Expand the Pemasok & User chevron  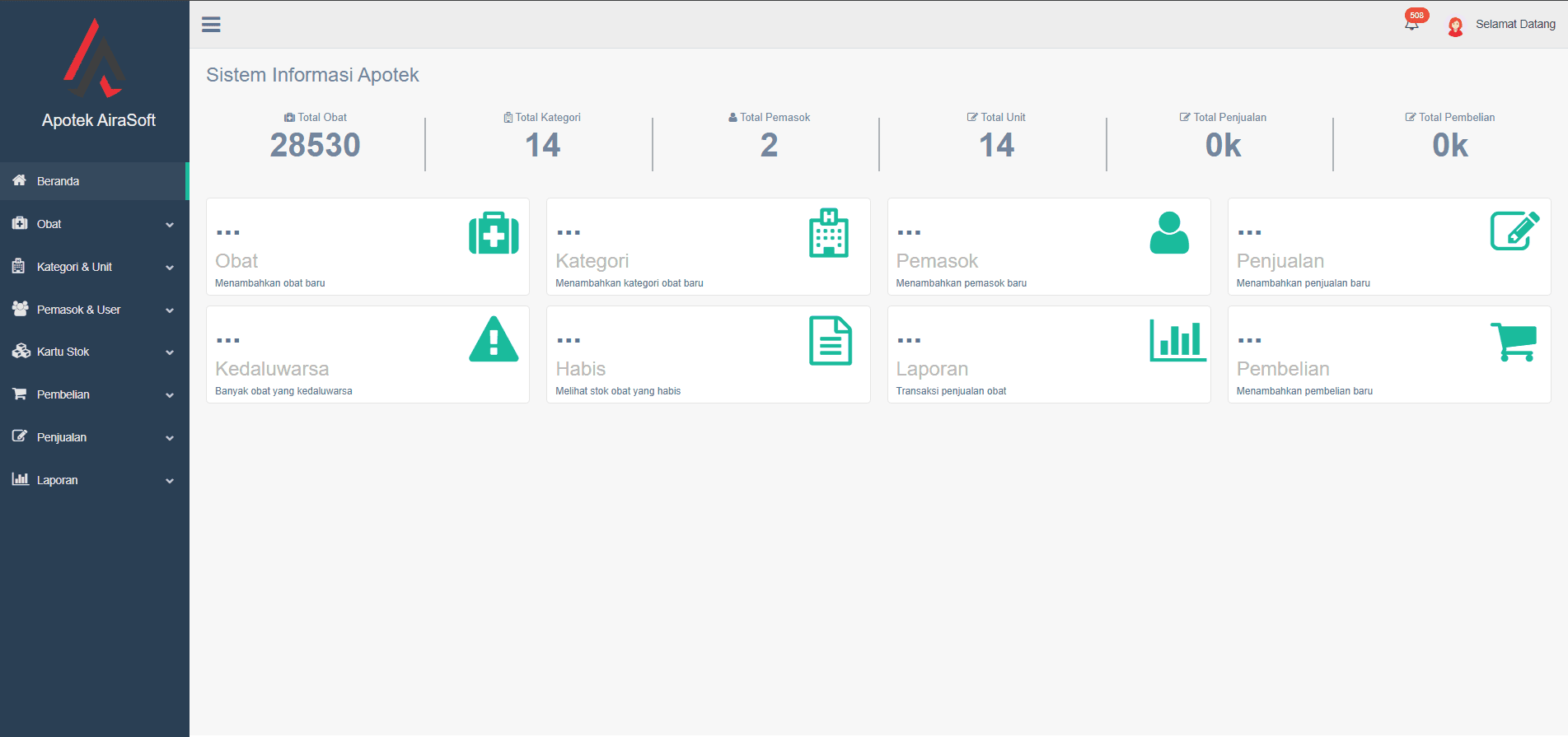[x=170, y=310]
